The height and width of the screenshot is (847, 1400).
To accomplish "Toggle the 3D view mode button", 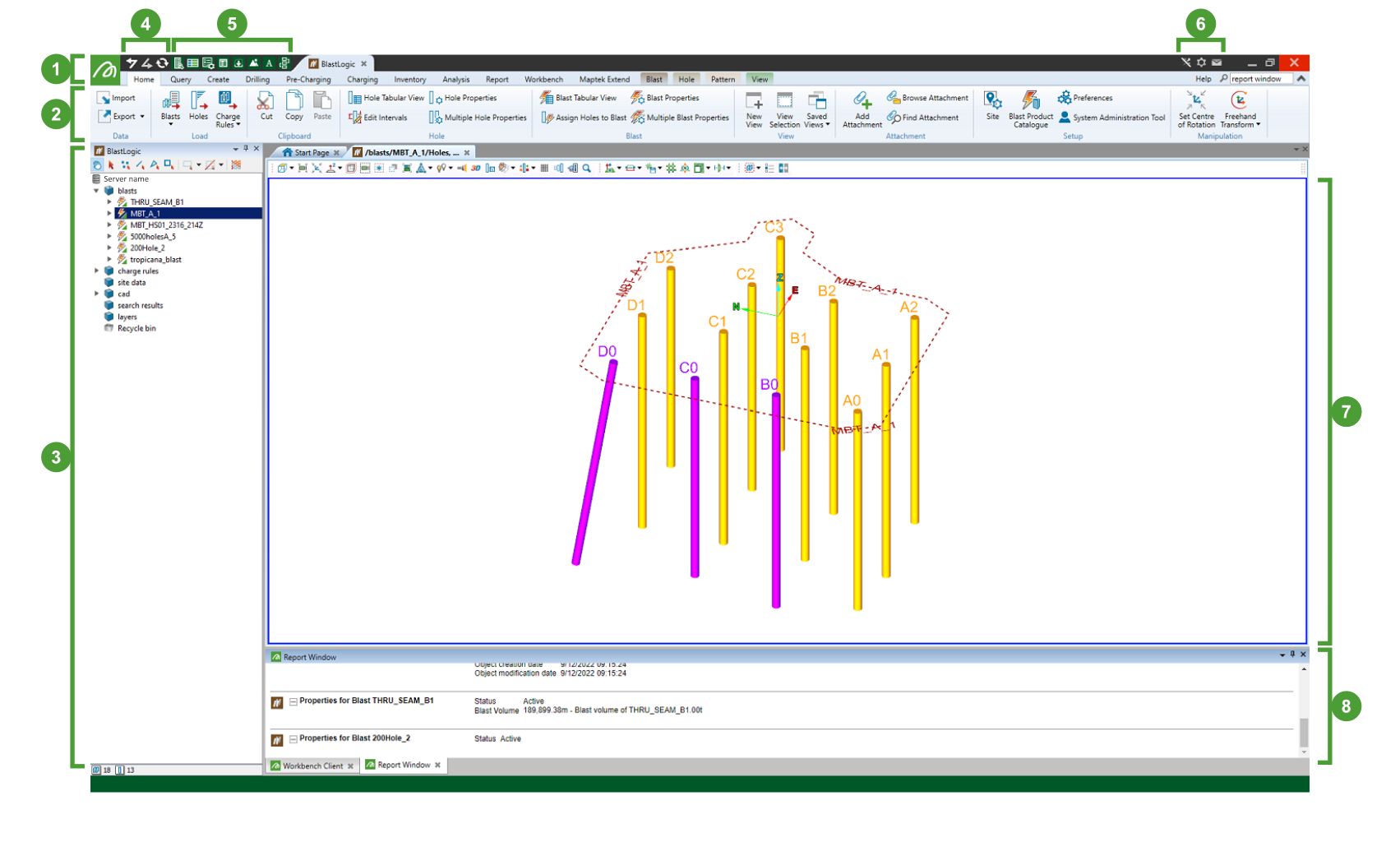I will click(475, 169).
